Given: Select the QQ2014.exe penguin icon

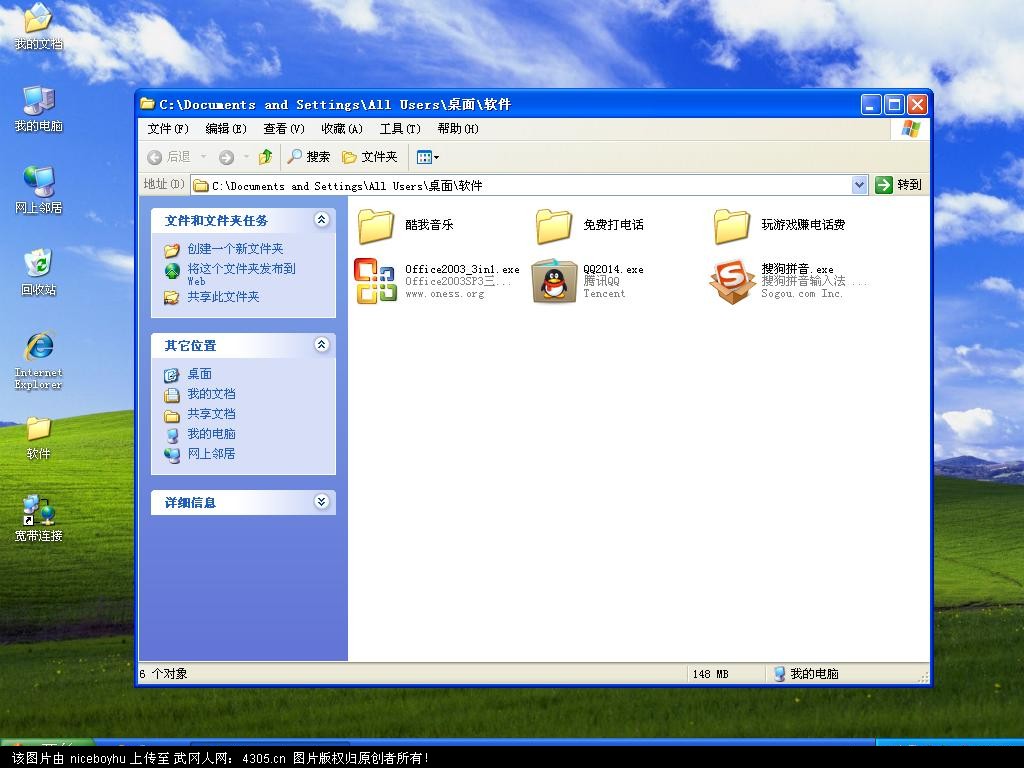Looking at the screenshot, I should coord(554,281).
